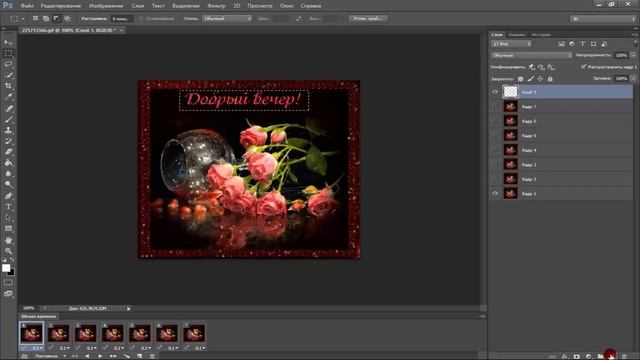This screenshot has height=360, width=640.
Task: Go to next animation frame
Action: pyautogui.click(x=113, y=356)
